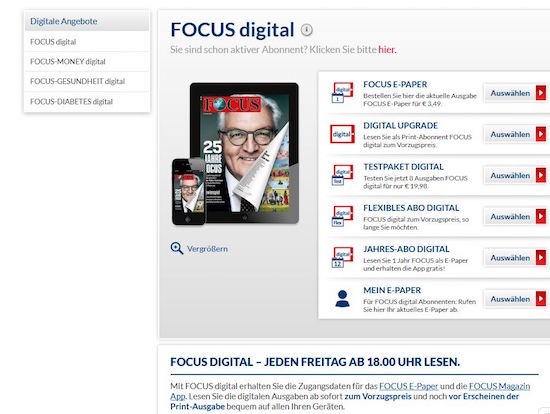Click the Vergrößern enlarge link
This screenshot has height=414, width=550.
207,249
